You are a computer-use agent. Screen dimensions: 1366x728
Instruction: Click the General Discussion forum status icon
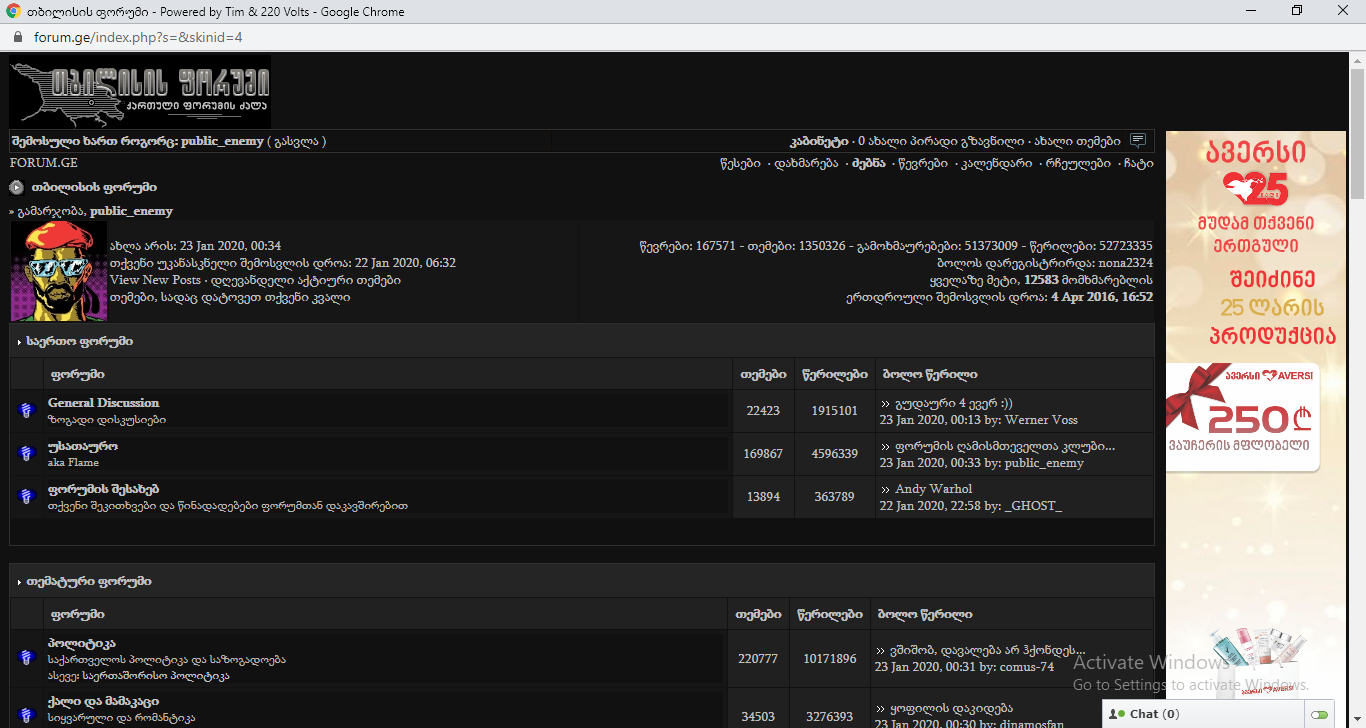(x=27, y=410)
